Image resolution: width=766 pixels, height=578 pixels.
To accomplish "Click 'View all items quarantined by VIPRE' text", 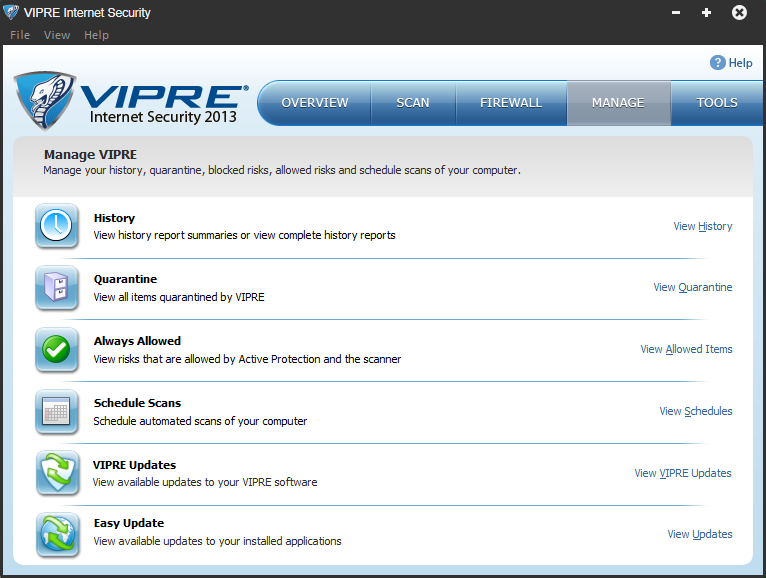I will (179, 298).
